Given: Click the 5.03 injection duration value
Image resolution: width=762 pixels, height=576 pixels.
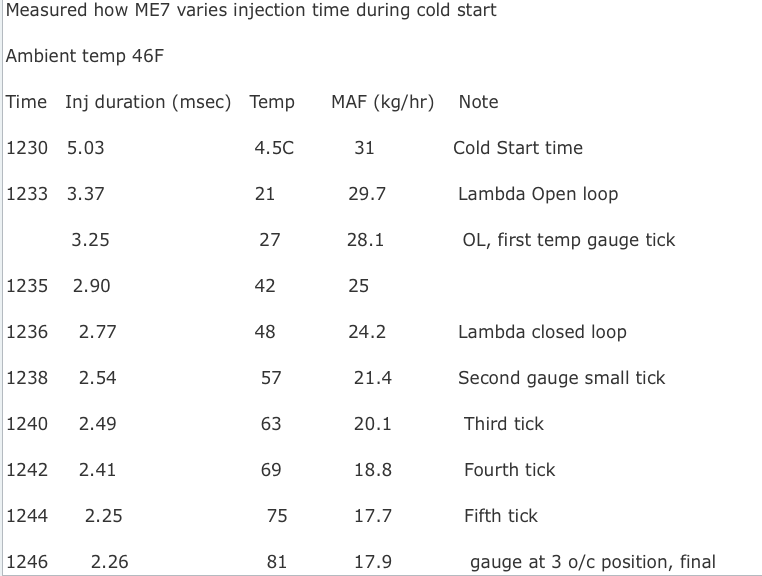Looking at the screenshot, I should pos(85,148).
